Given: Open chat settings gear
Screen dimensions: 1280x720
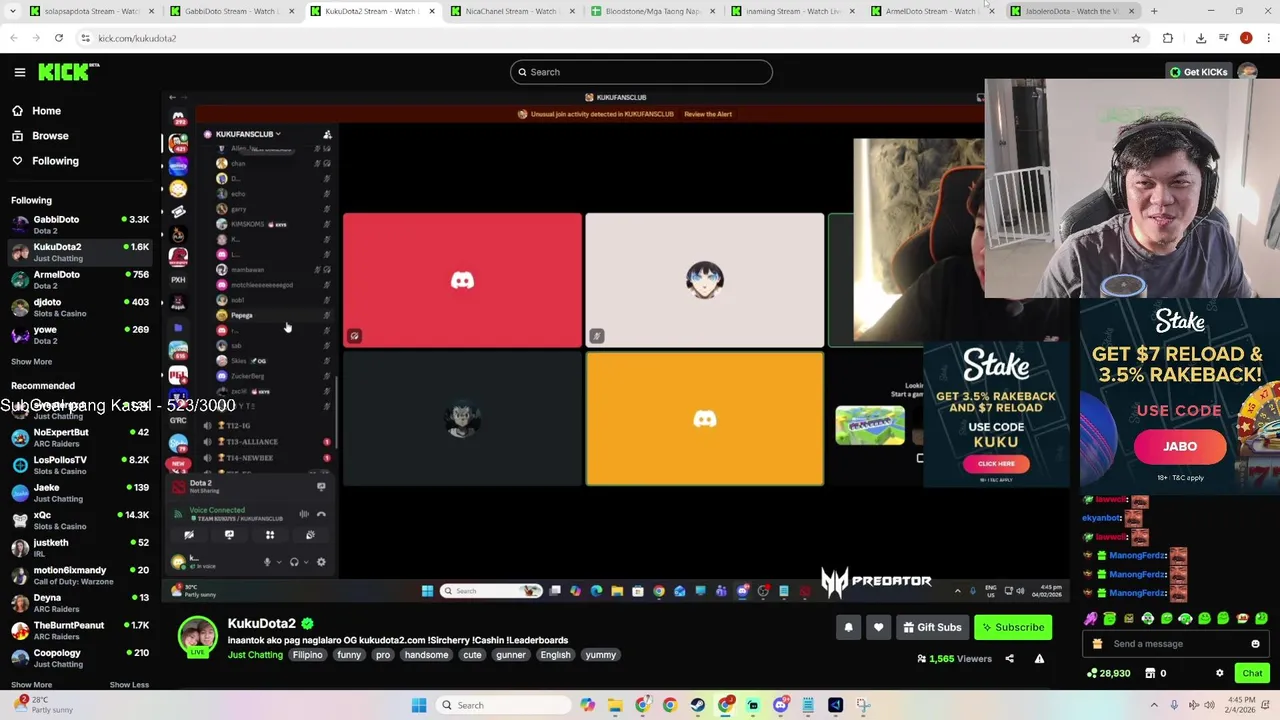Looking at the screenshot, I should 1219,673.
